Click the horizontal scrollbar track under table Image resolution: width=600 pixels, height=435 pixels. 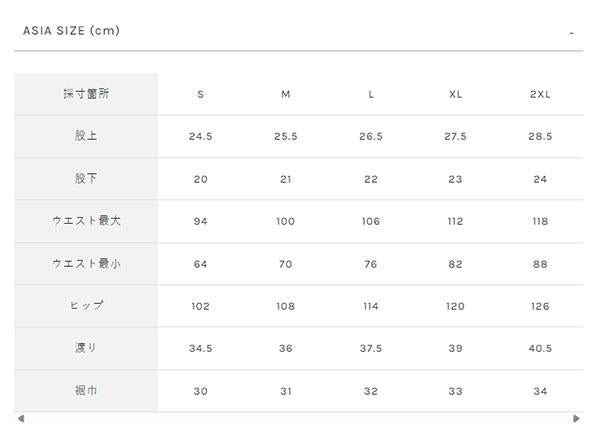(300, 418)
